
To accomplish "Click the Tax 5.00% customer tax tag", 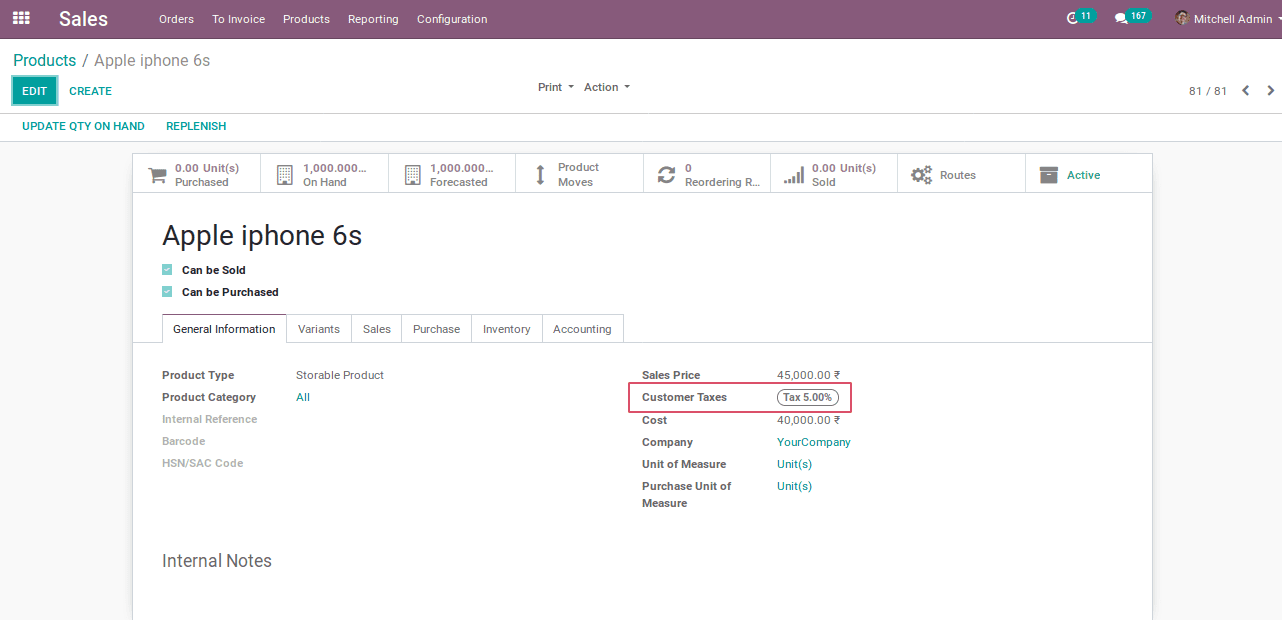I will click(808, 397).
